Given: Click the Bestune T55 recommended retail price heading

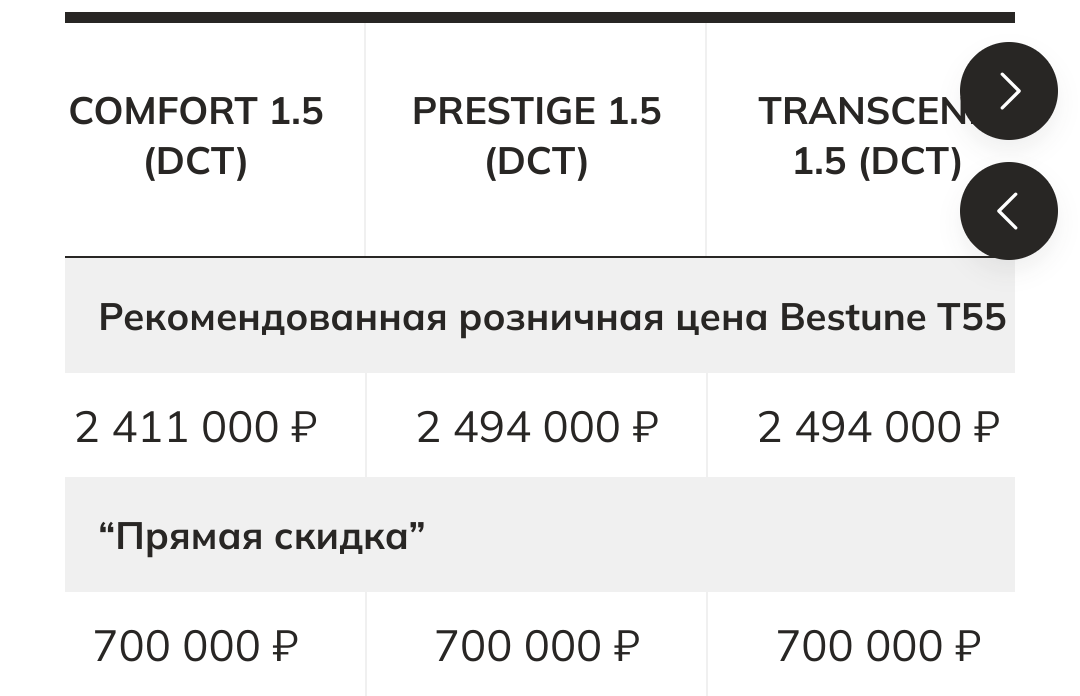Looking at the screenshot, I should coord(552,317).
